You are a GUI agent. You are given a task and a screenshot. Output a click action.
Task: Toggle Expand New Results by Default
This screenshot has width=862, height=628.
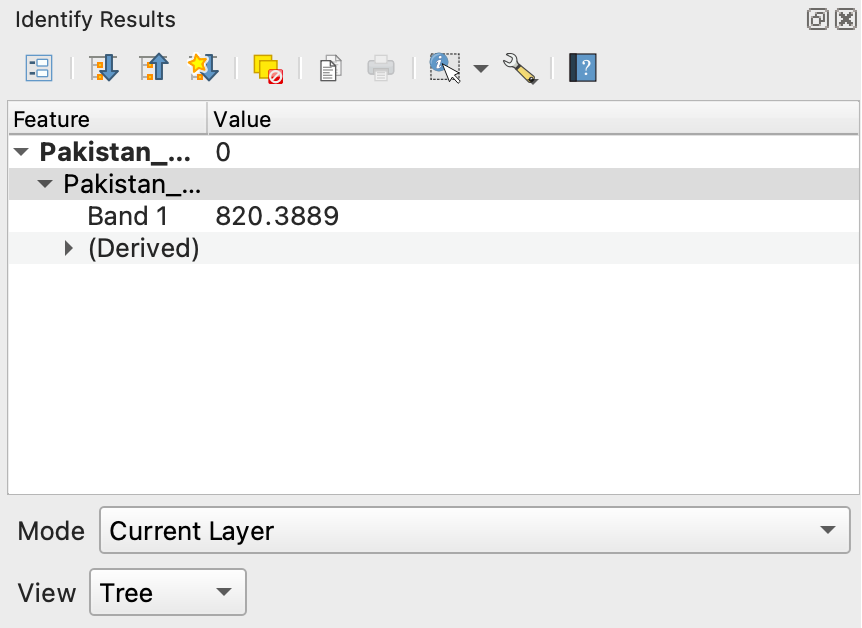[203, 68]
